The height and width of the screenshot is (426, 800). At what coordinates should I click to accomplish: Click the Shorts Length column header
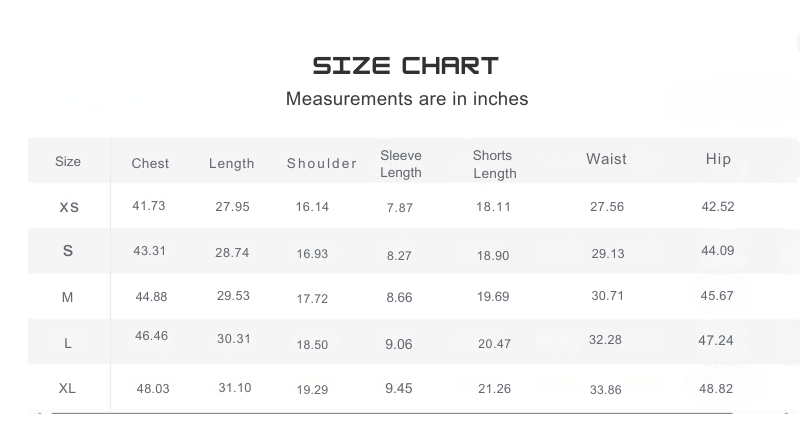(494, 165)
